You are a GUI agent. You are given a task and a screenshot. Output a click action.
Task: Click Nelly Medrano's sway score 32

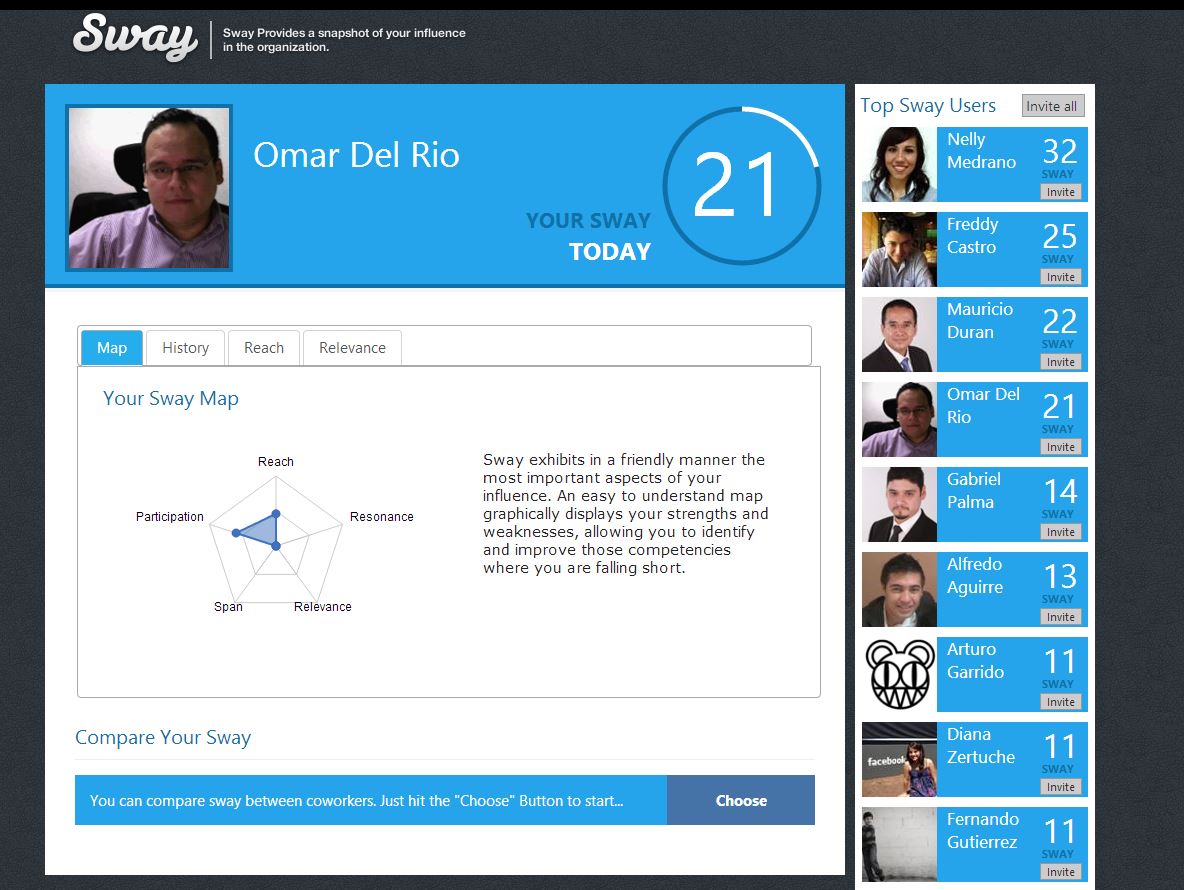[1059, 151]
